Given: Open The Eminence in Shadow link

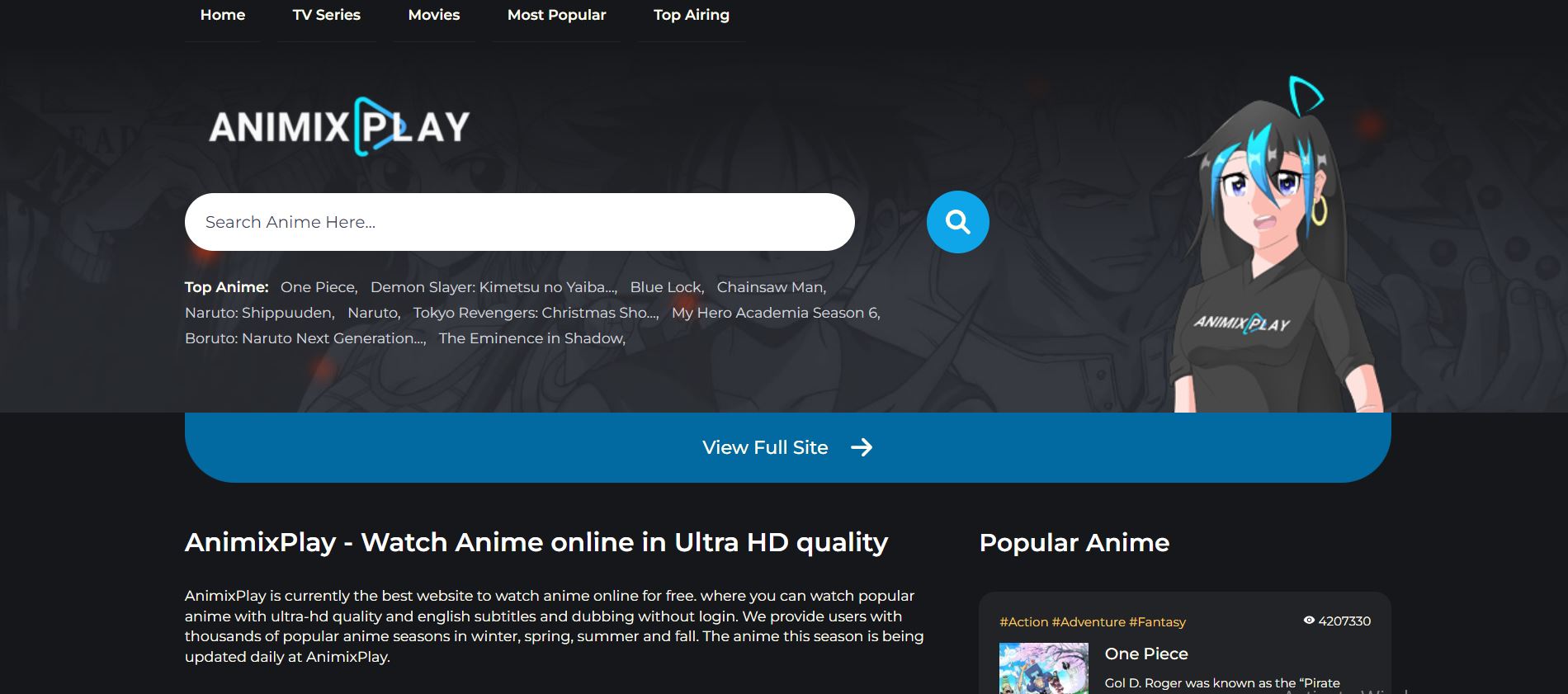Looking at the screenshot, I should pos(532,338).
